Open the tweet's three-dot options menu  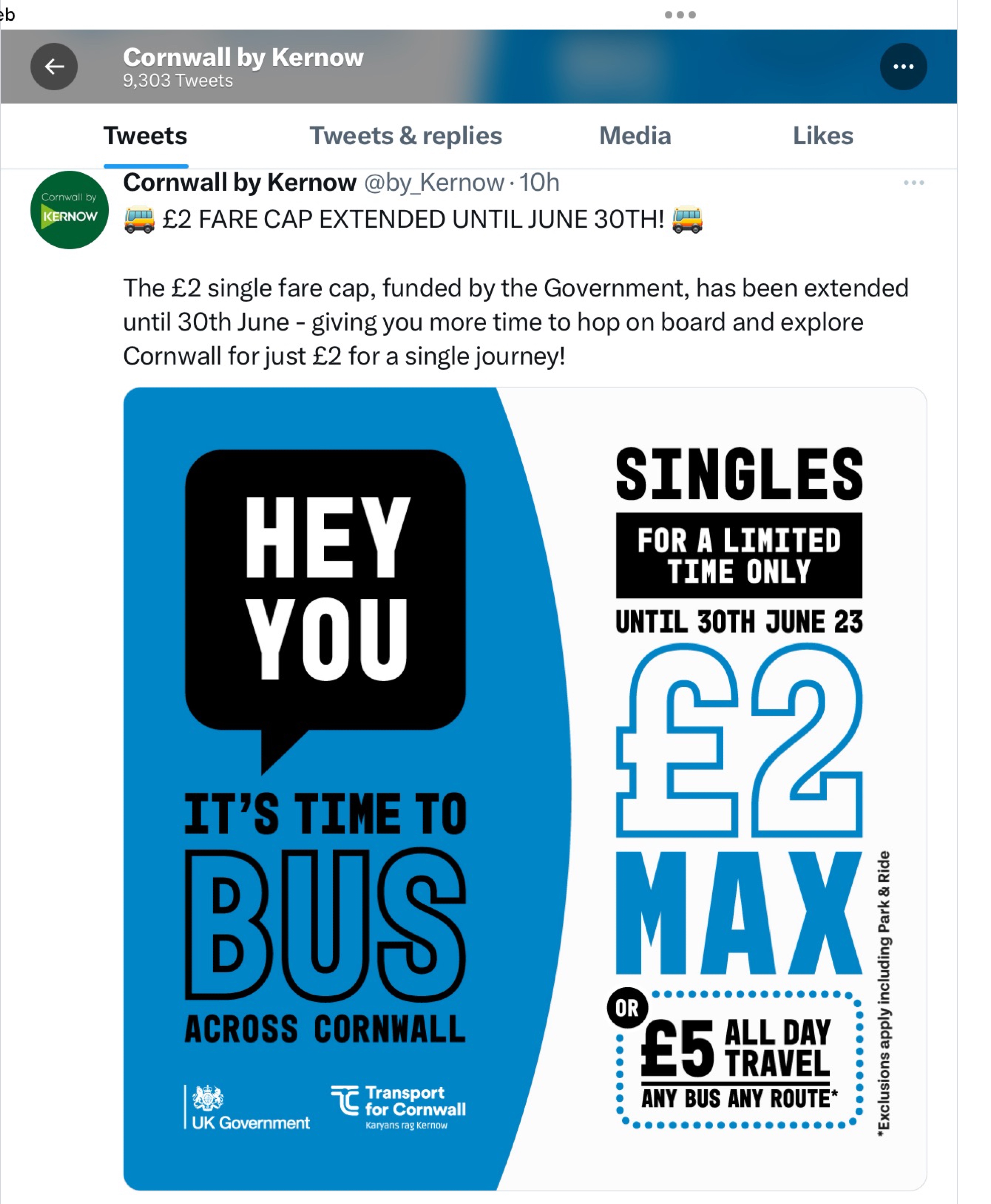click(913, 183)
